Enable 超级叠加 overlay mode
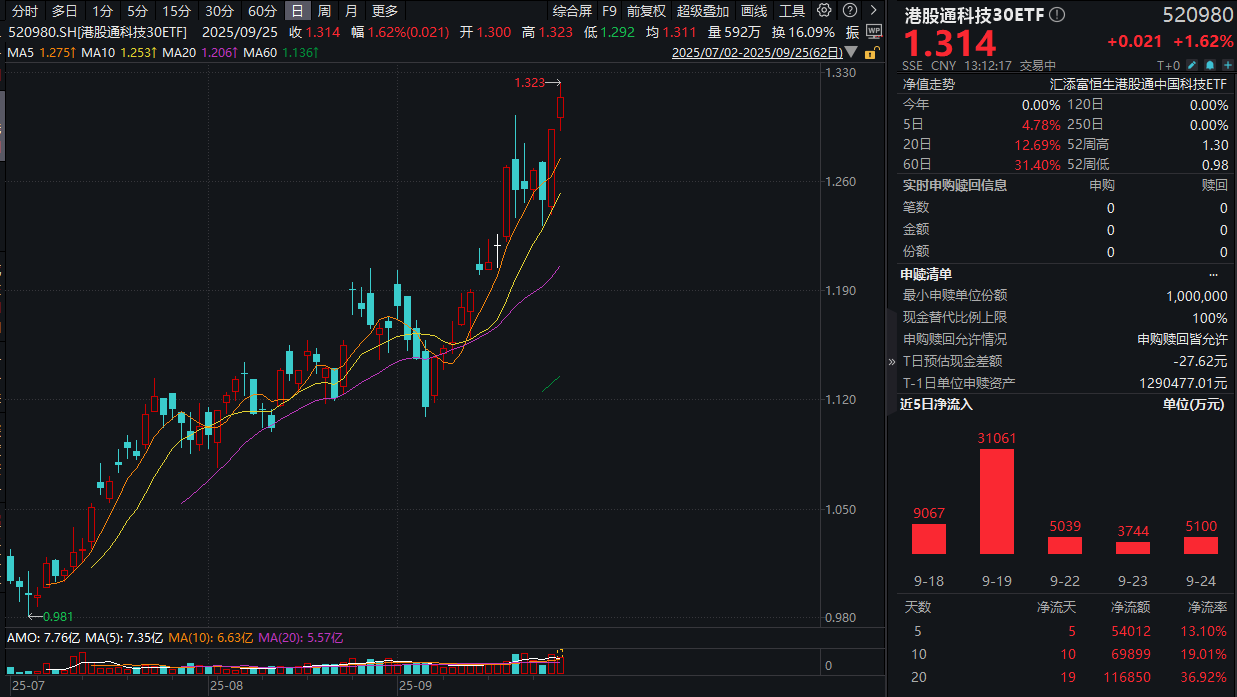 point(702,11)
